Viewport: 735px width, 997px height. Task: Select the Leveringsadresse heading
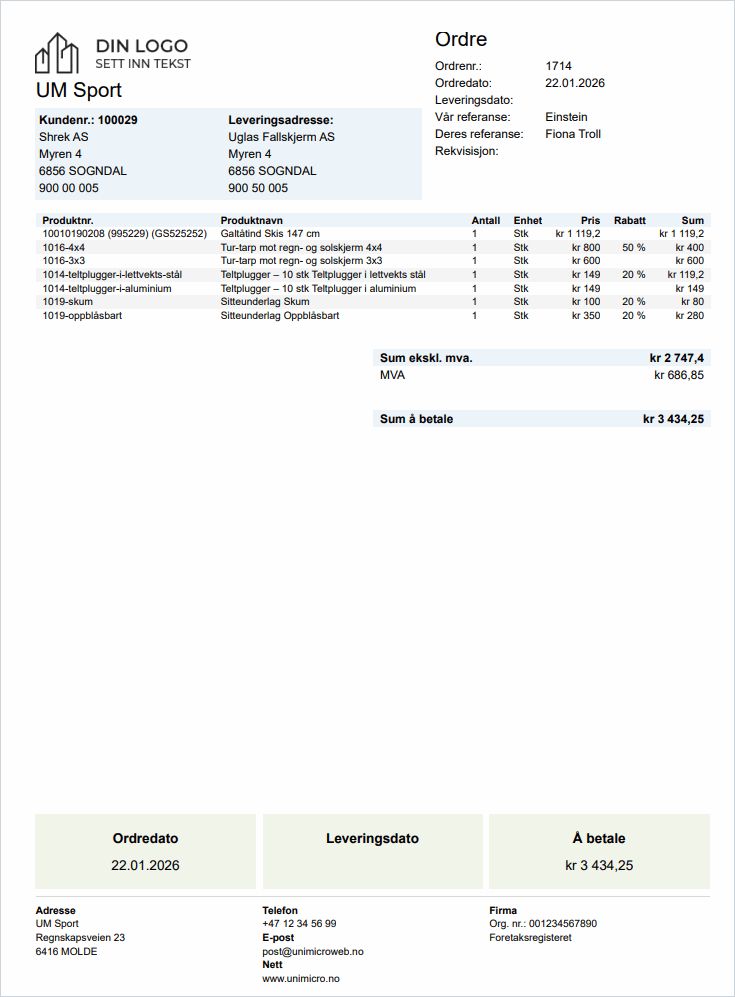pos(280,120)
